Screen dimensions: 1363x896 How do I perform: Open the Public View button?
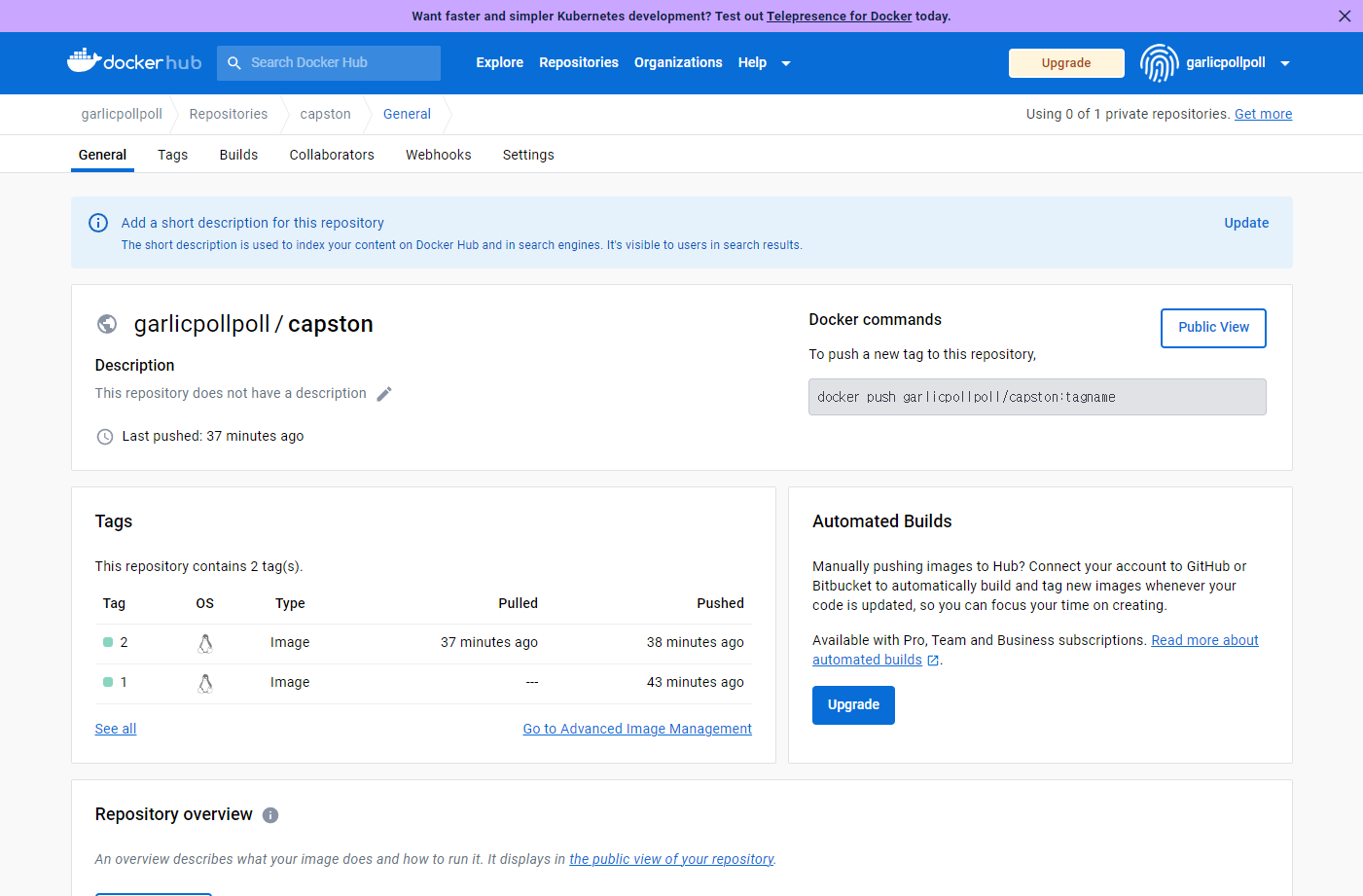(x=1213, y=328)
